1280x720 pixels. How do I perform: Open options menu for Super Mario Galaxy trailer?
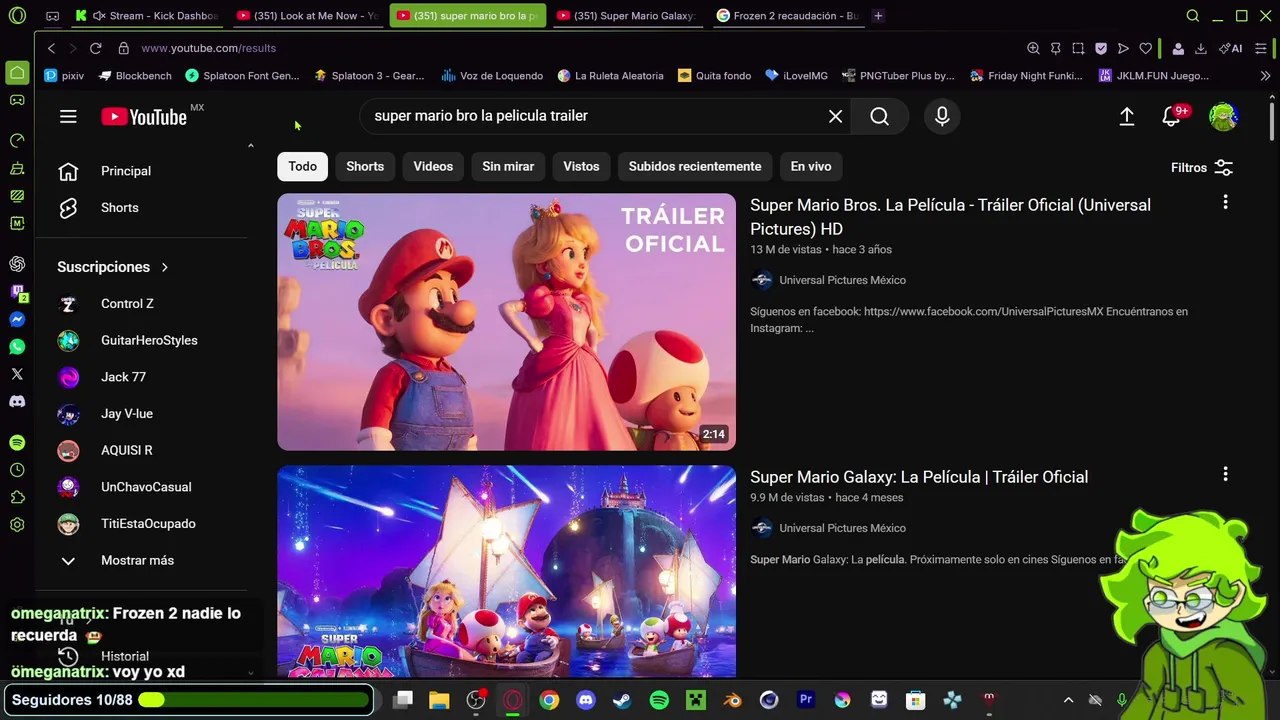click(x=1225, y=475)
